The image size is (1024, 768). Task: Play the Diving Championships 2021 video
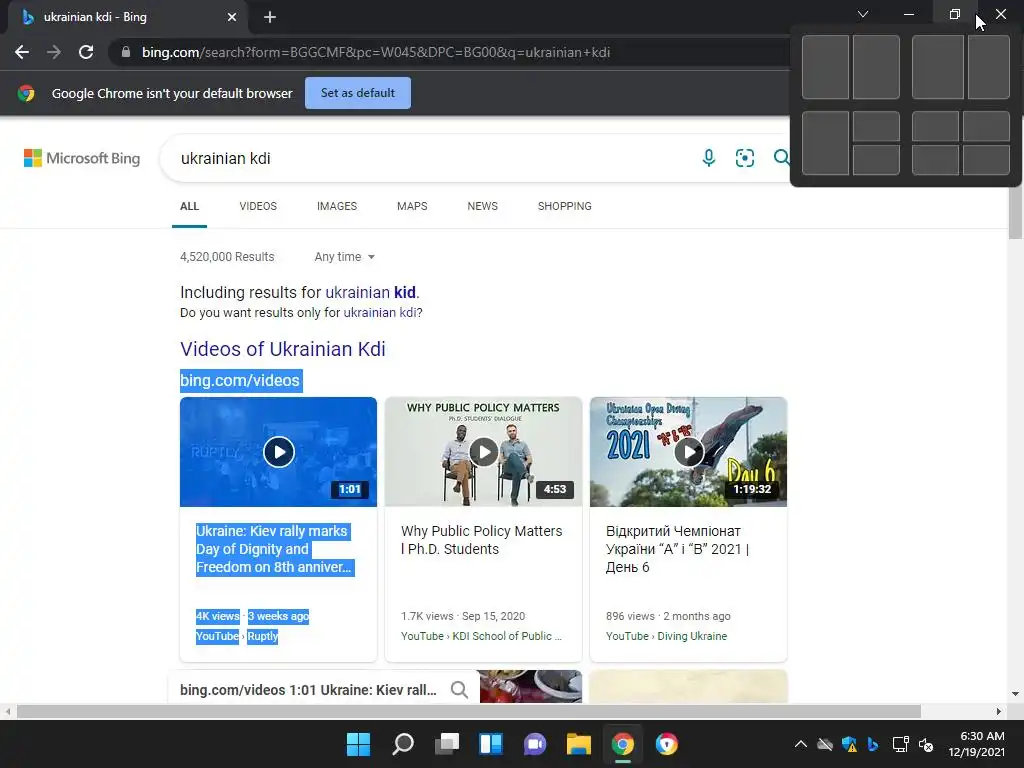[x=688, y=452]
